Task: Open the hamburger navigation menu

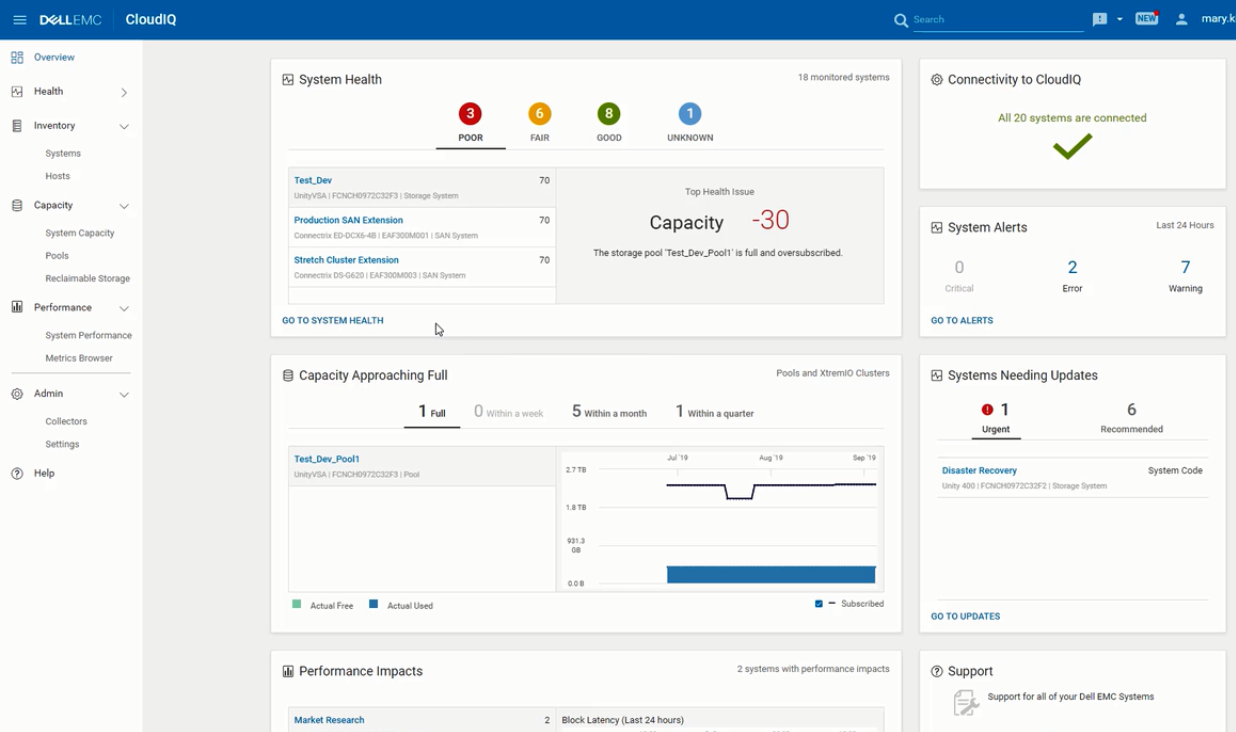Action: (19, 20)
